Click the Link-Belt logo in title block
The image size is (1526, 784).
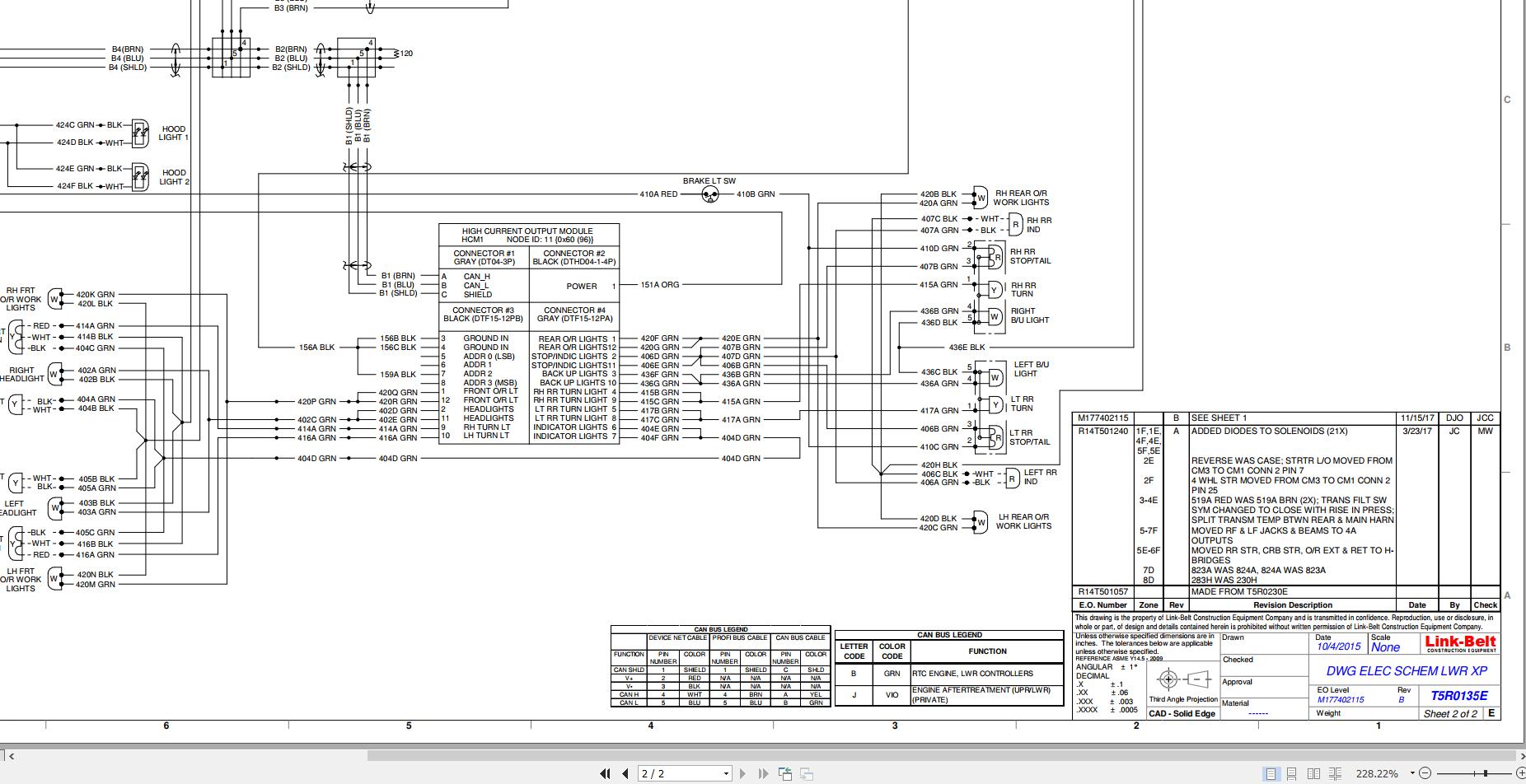point(1460,643)
